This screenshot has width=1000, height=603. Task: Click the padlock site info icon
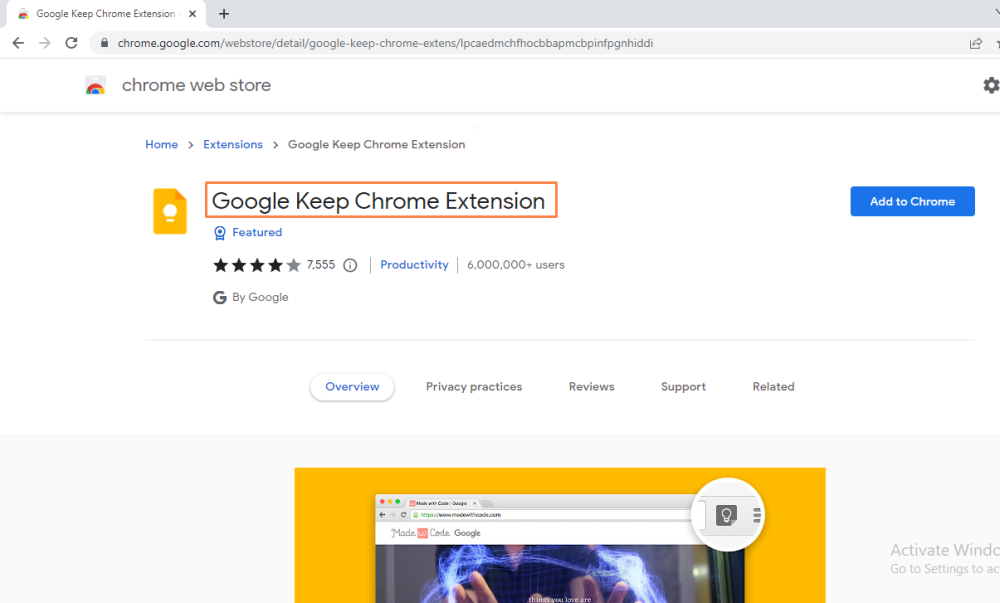click(105, 43)
